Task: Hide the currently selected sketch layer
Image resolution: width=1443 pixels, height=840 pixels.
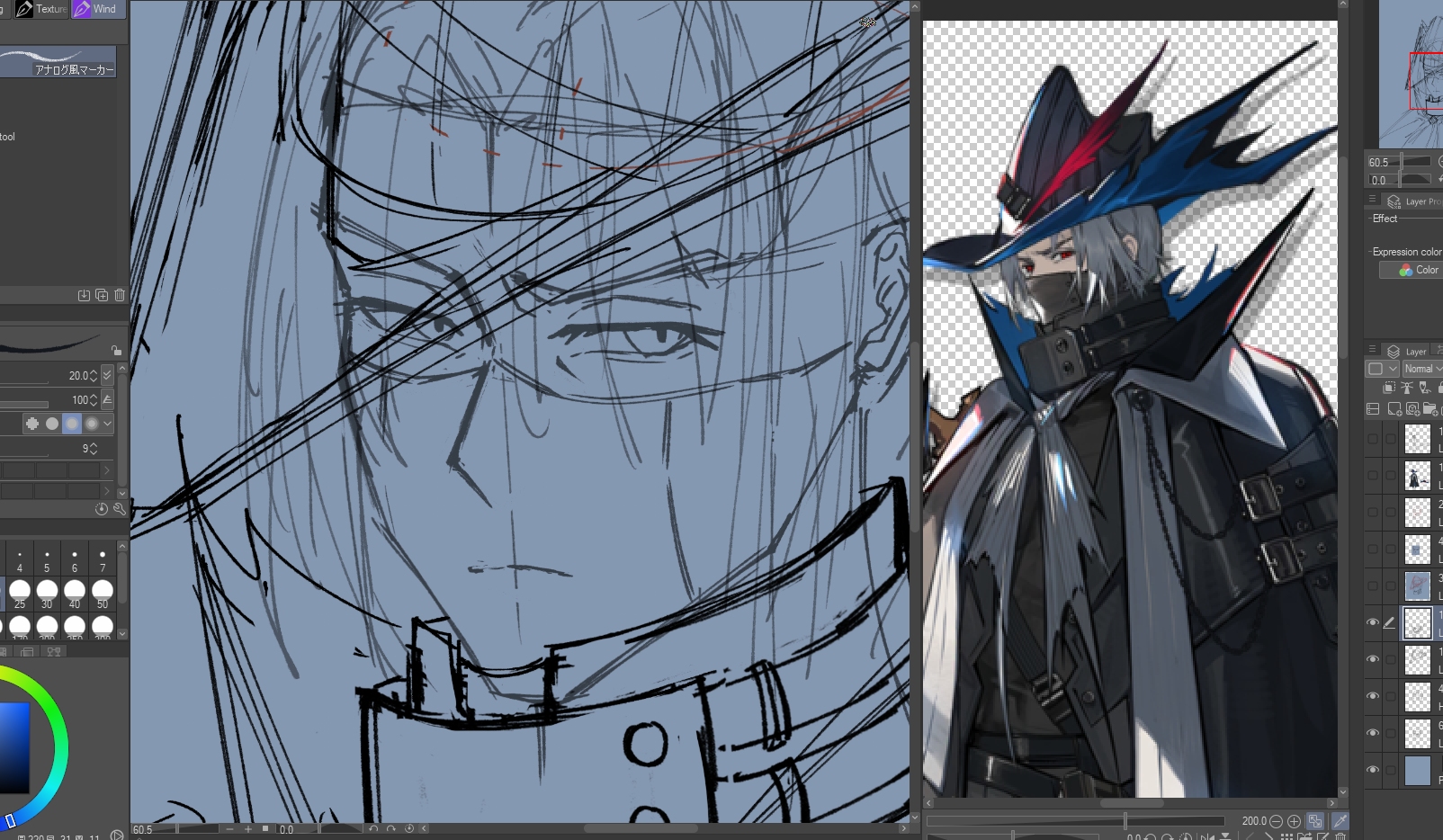Action: (x=1372, y=622)
